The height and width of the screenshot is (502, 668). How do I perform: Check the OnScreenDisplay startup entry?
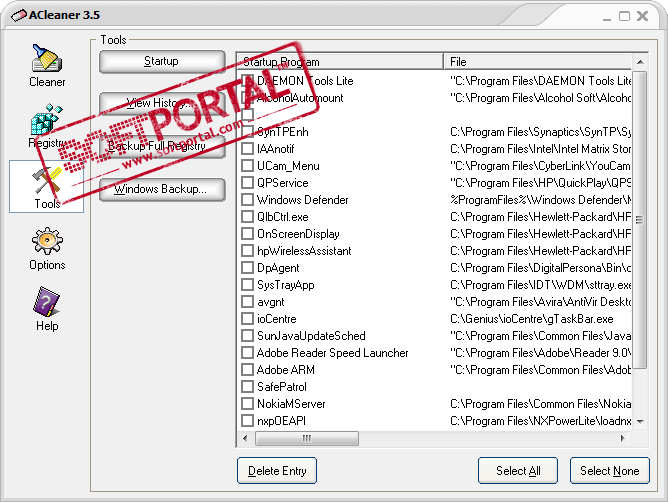(x=248, y=234)
